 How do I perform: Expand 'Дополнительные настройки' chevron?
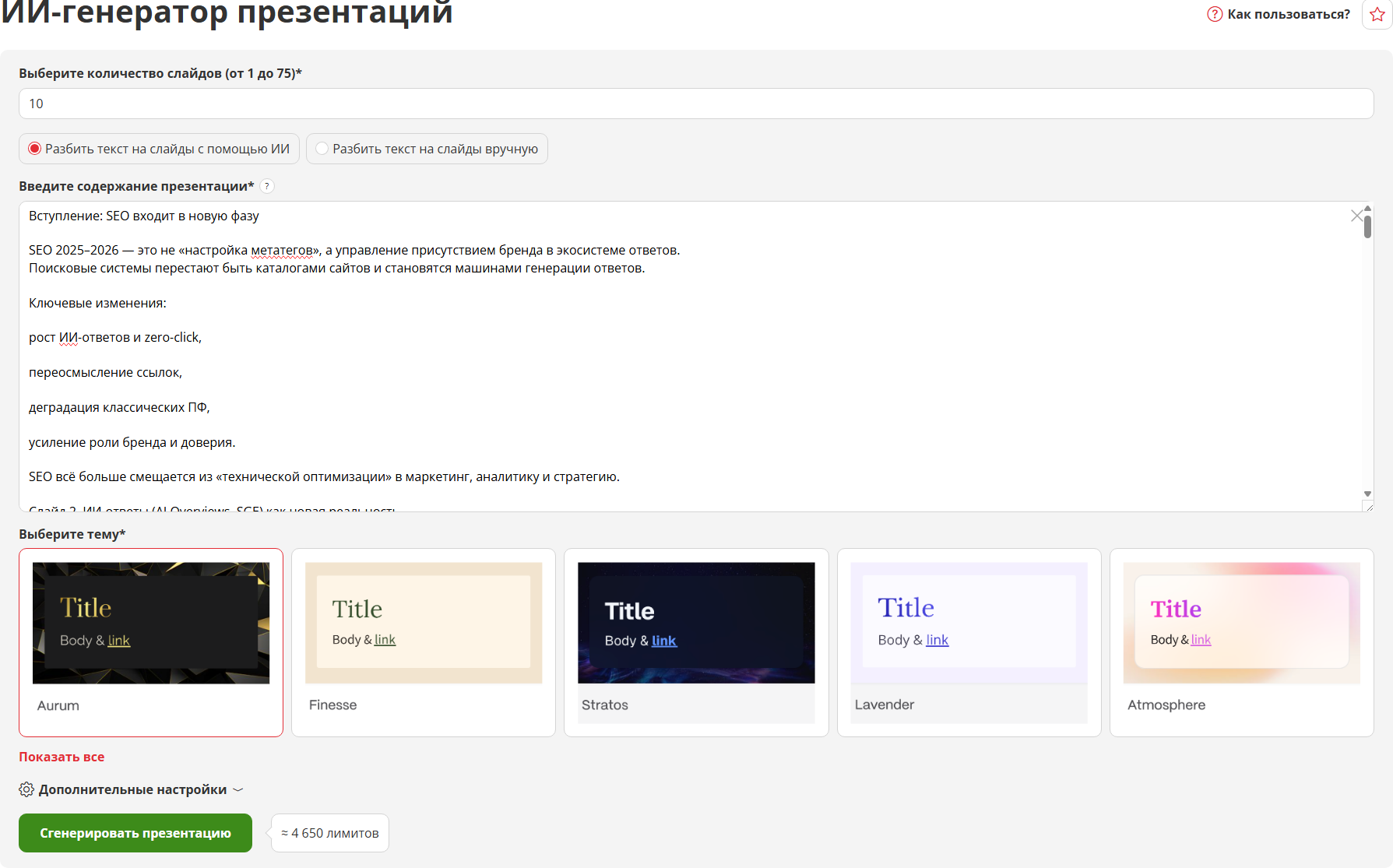tap(238, 789)
